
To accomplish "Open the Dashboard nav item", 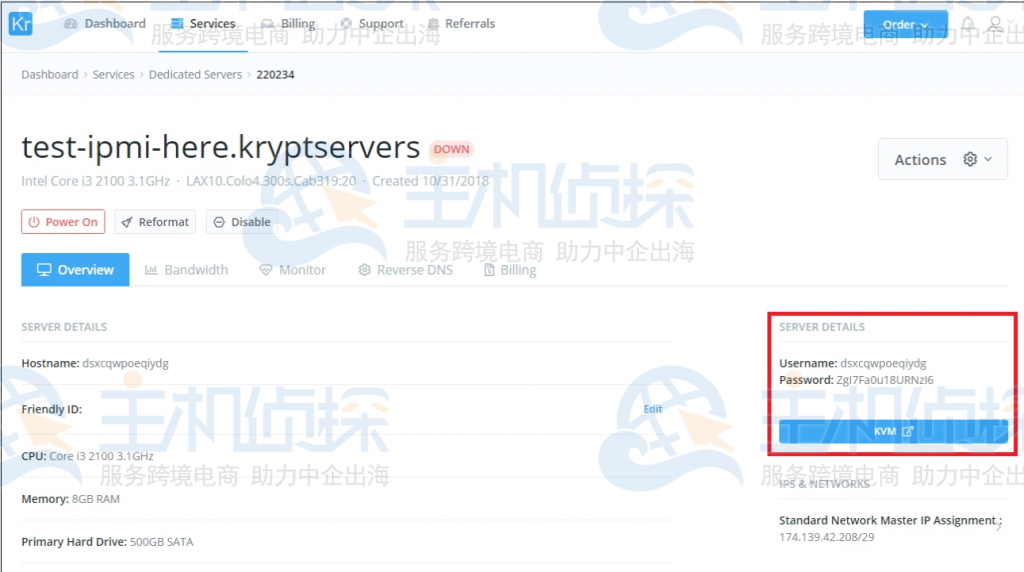I will tap(104, 24).
